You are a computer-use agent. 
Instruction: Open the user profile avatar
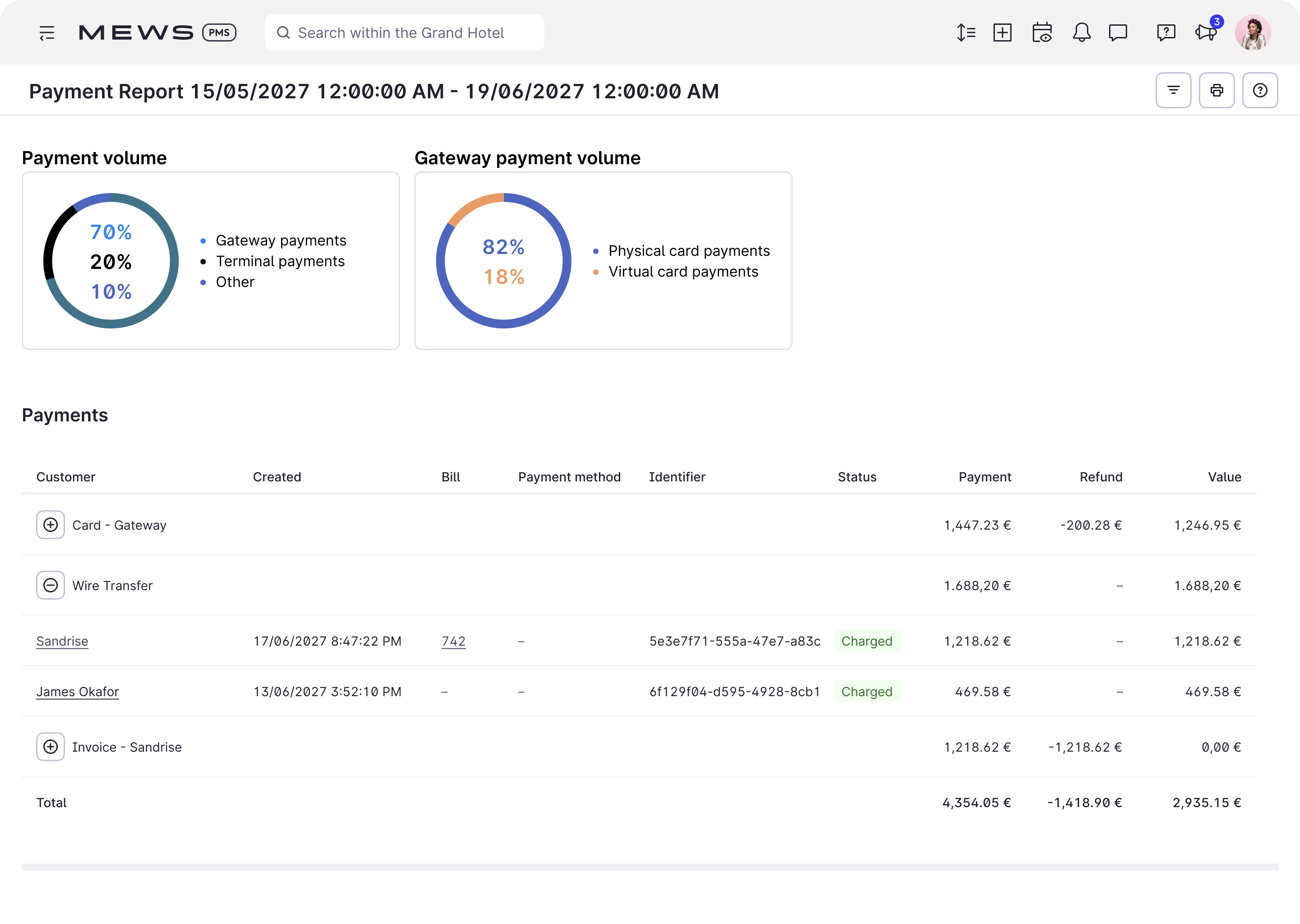1252,32
